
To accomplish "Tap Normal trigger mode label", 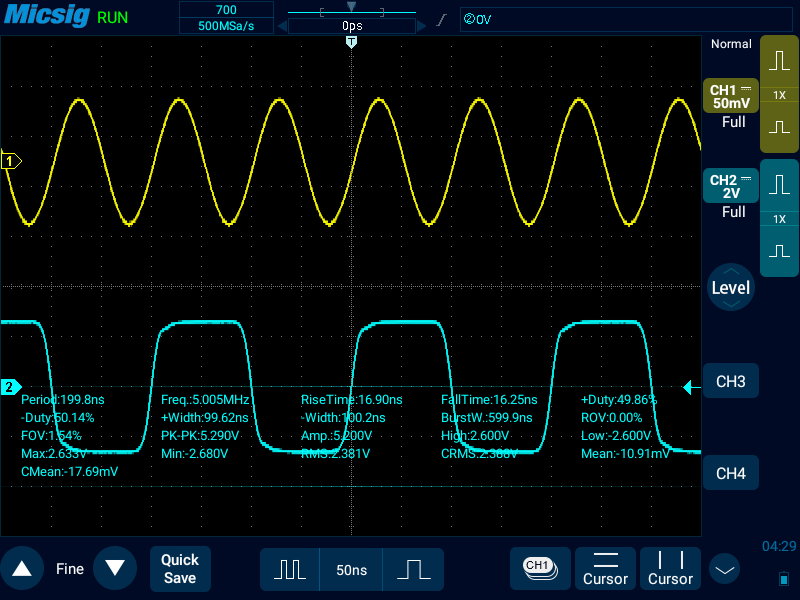I will (x=731, y=44).
